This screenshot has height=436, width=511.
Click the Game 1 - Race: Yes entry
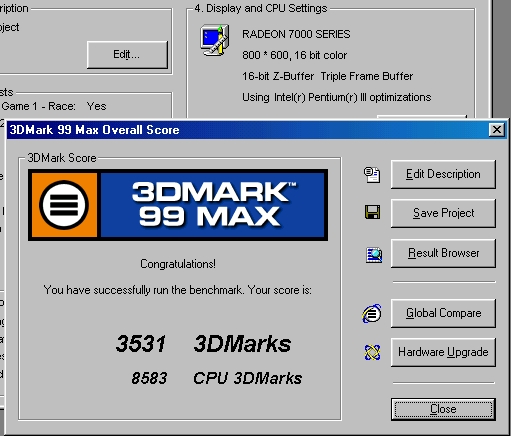54,106
